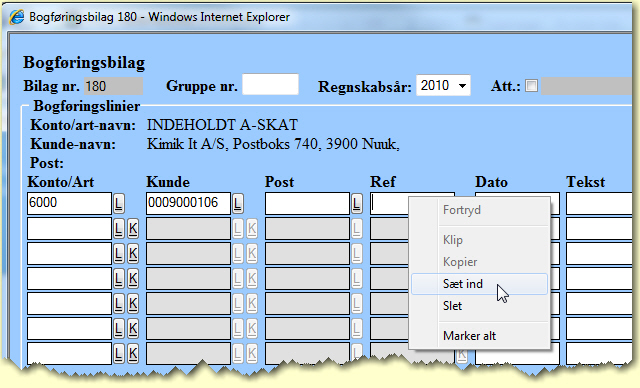Image resolution: width=640 pixels, height=388 pixels.
Task: Click K button in second Konto/Art row
Action: tap(133, 228)
